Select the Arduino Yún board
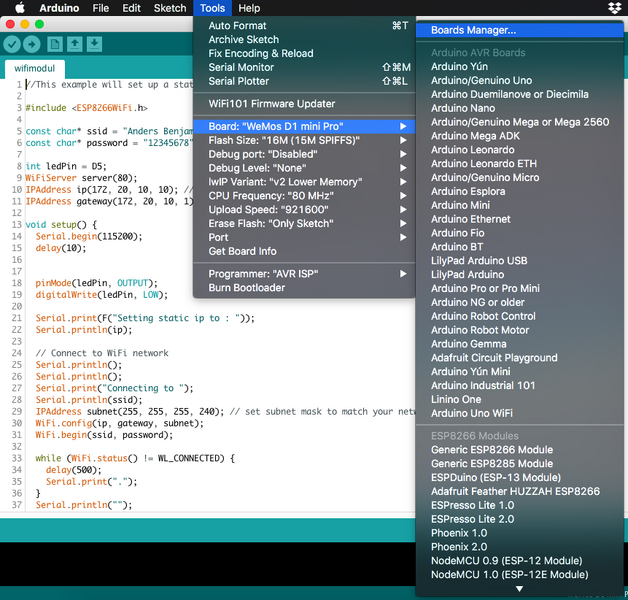The height and width of the screenshot is (600, 628). [x=519, y=66]
